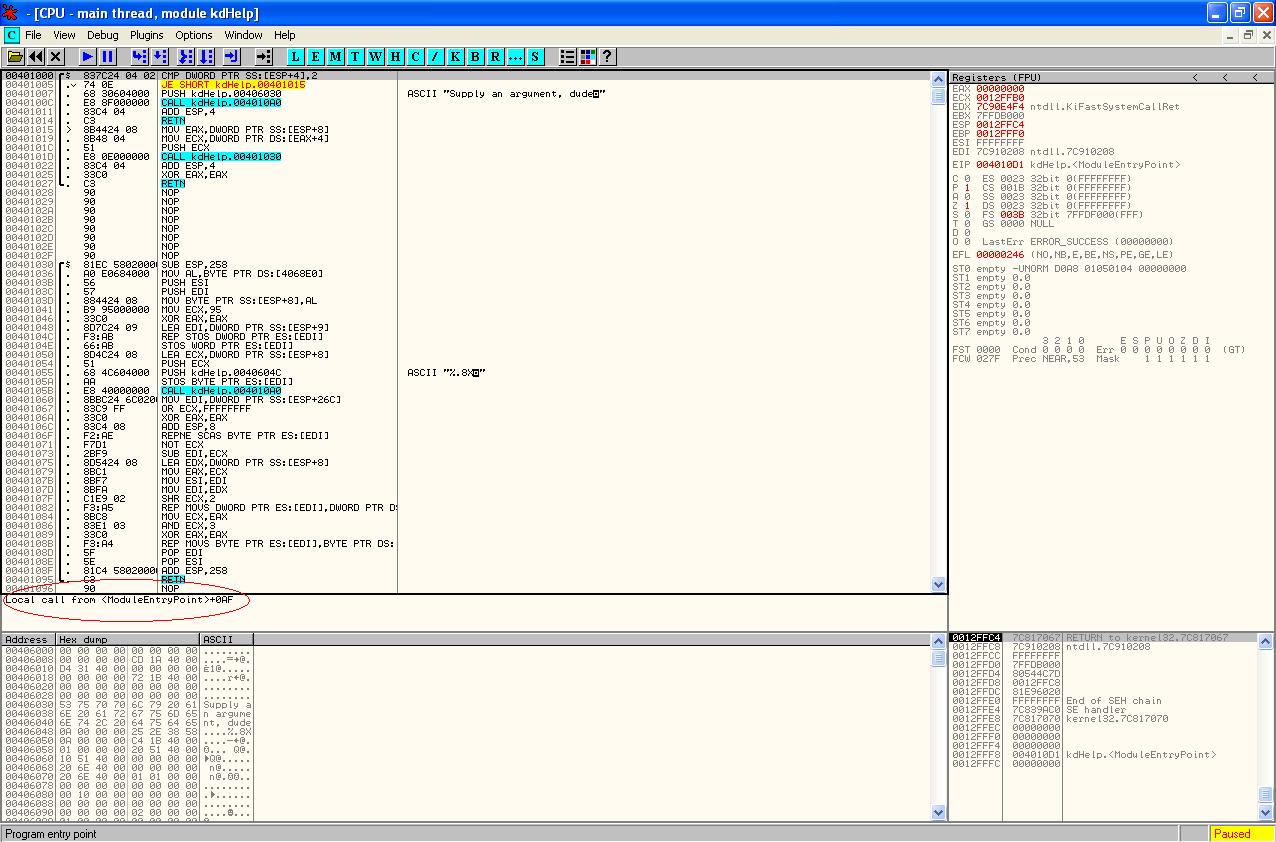Open the Plugins menu
1276x842 pixels.
[147, 35]
